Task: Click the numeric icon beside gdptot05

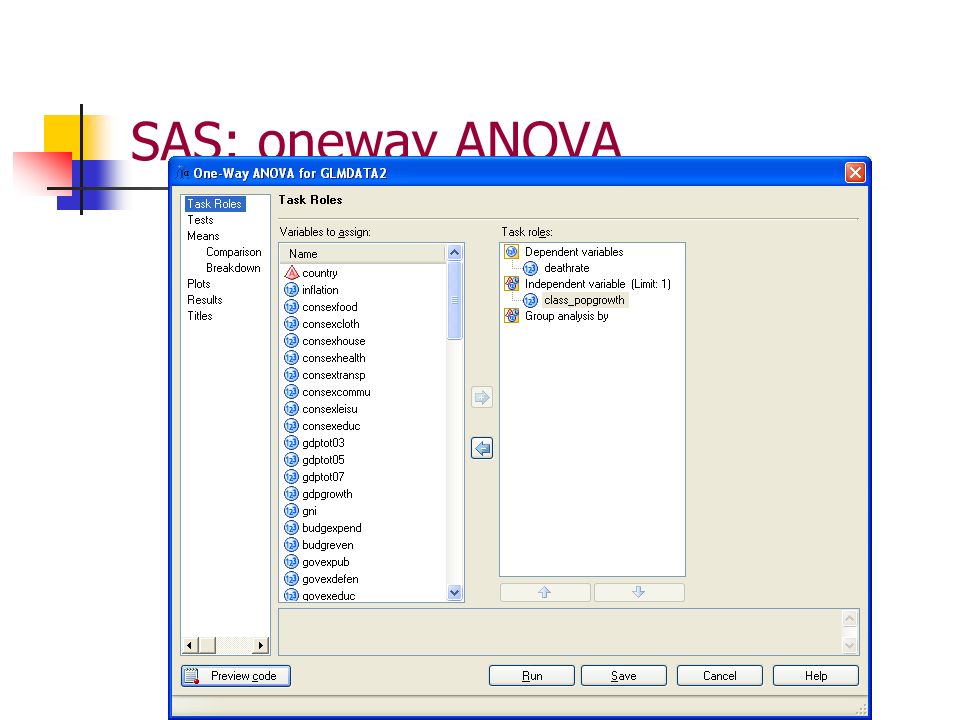Action: click(x=291, y=460)
